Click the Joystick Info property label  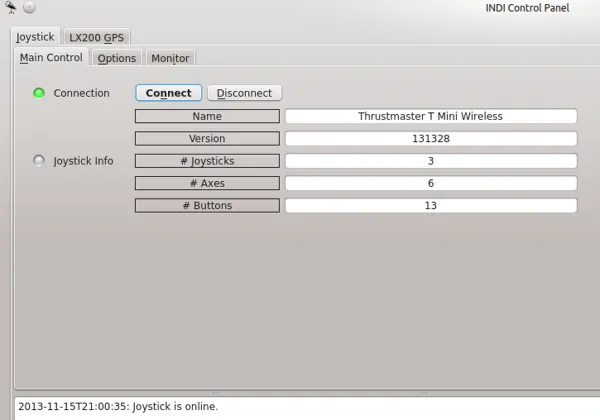[x=83, y=161]
